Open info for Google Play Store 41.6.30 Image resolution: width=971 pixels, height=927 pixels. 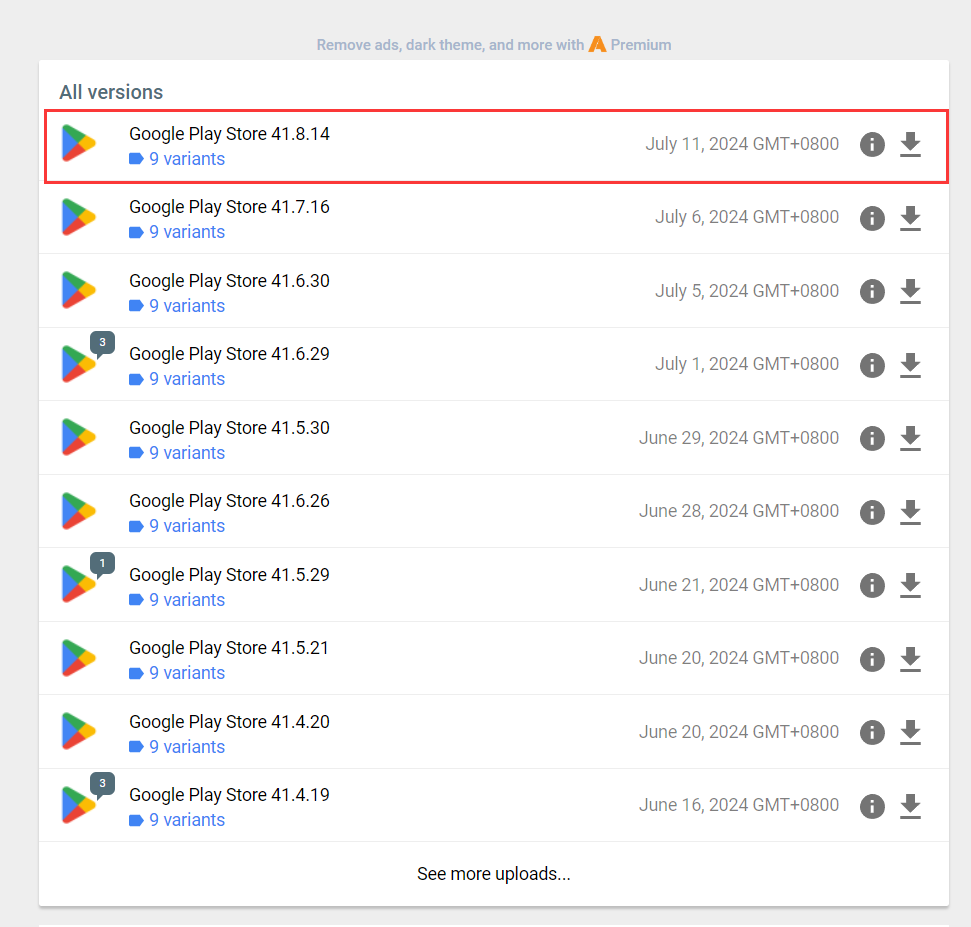point(872,291)
